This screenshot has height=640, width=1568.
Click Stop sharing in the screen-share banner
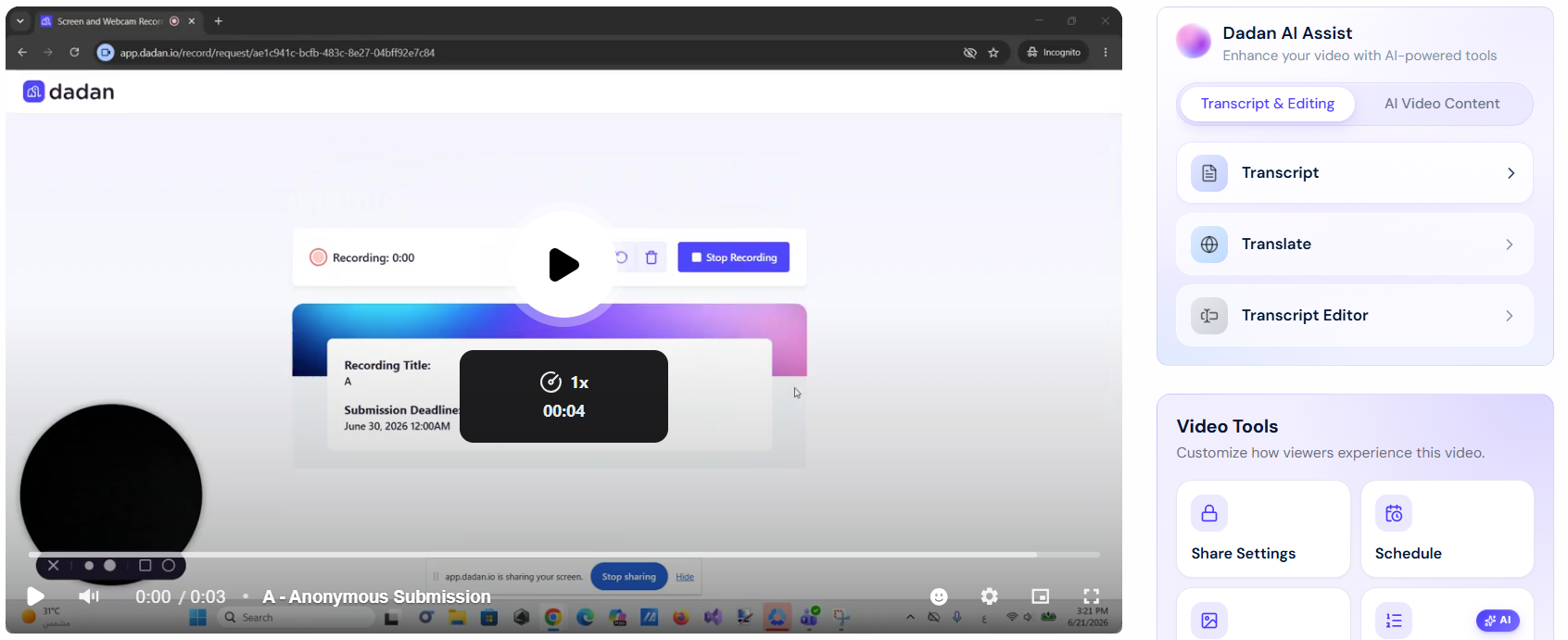[x=628, y=576]
